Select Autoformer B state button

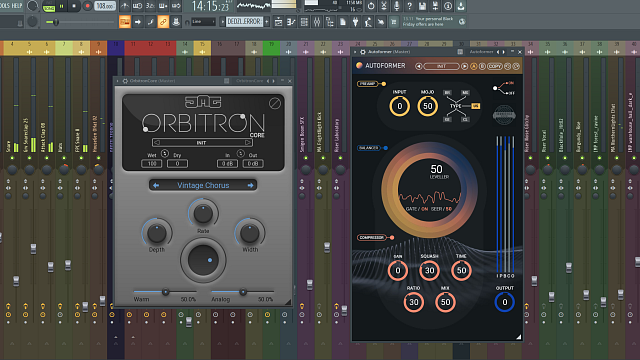click(482, 66)
